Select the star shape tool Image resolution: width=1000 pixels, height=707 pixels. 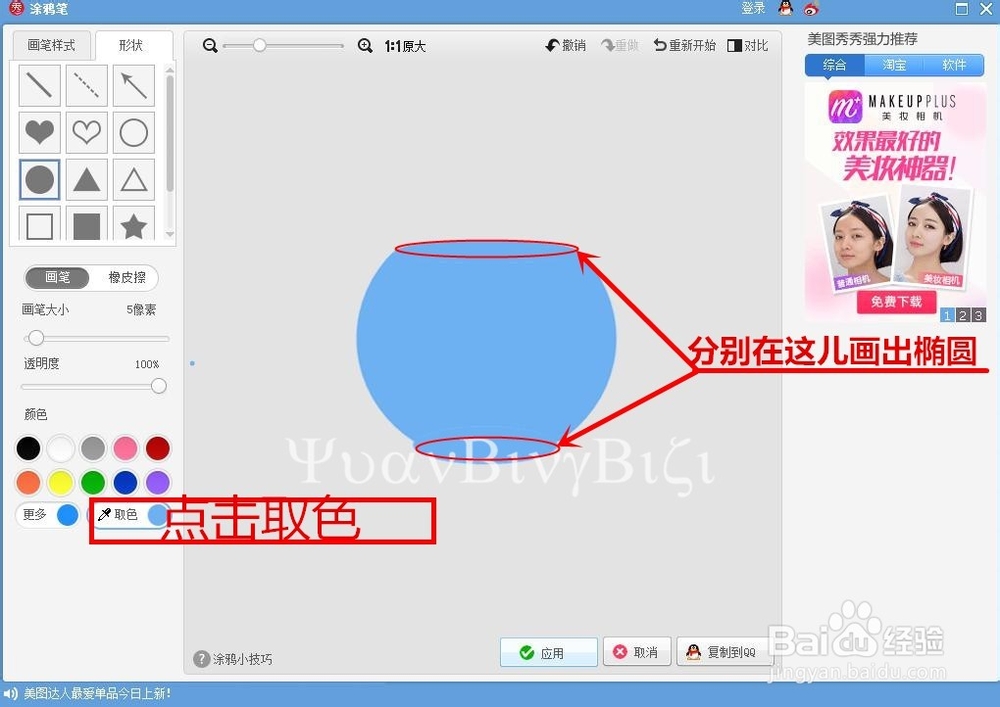click(x=133, y=226)
